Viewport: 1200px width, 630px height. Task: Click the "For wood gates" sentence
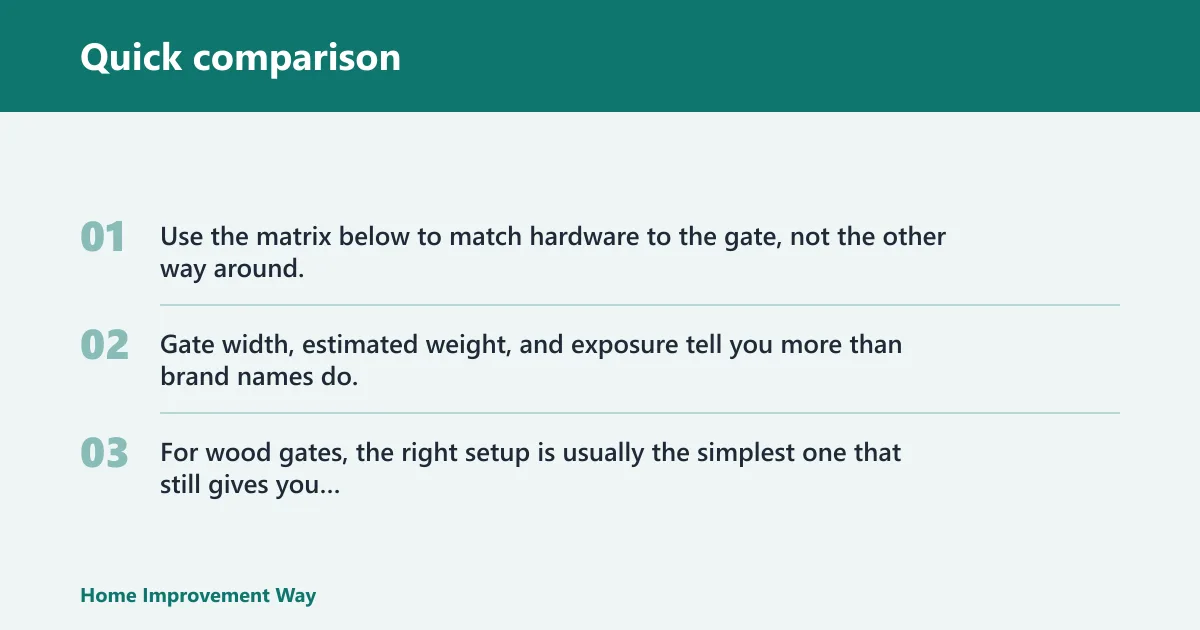click(531, 469)
